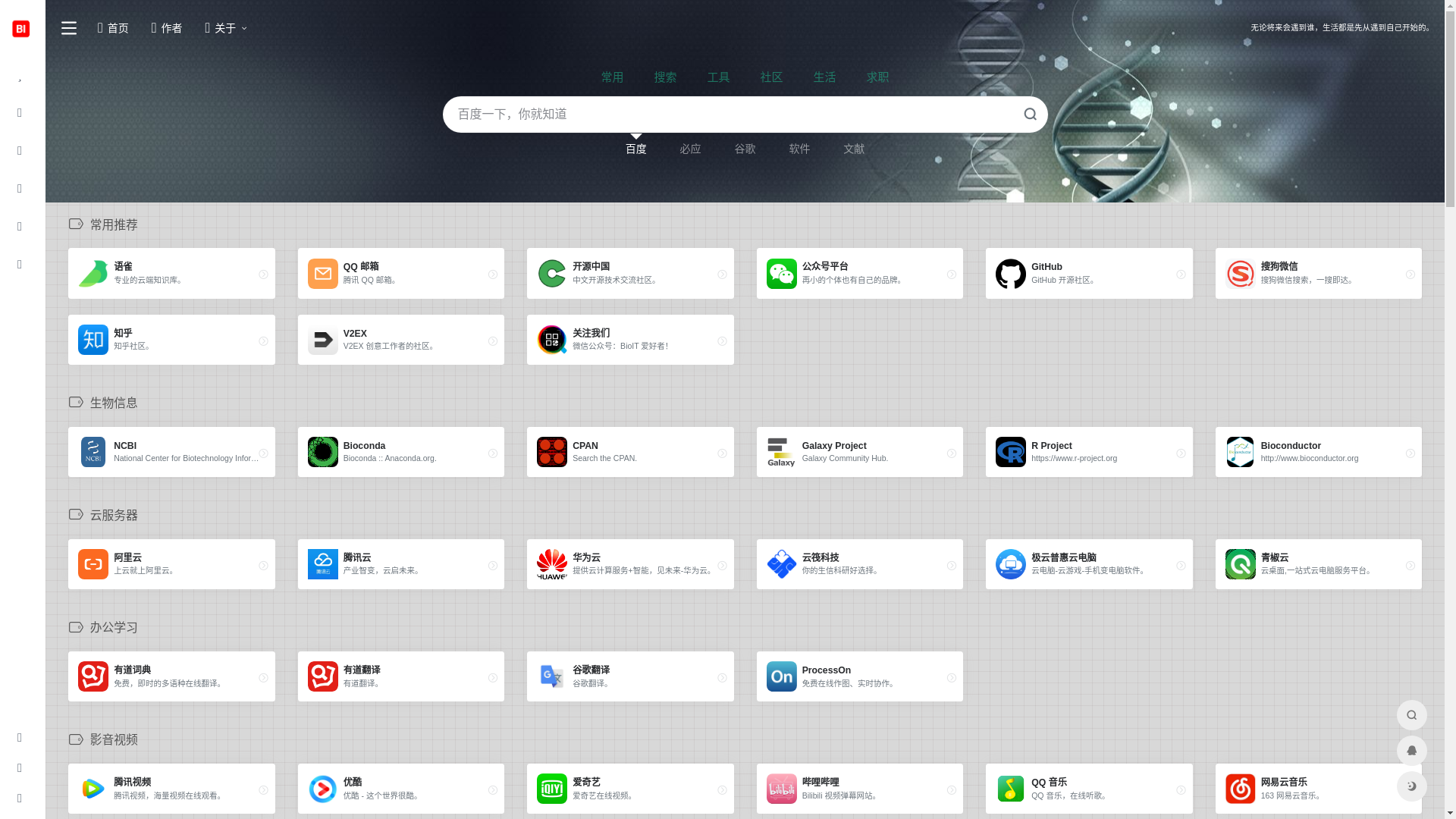
Task: Open the 有道词典 icon
Action: pyautogui.click(x=93, y=676)
